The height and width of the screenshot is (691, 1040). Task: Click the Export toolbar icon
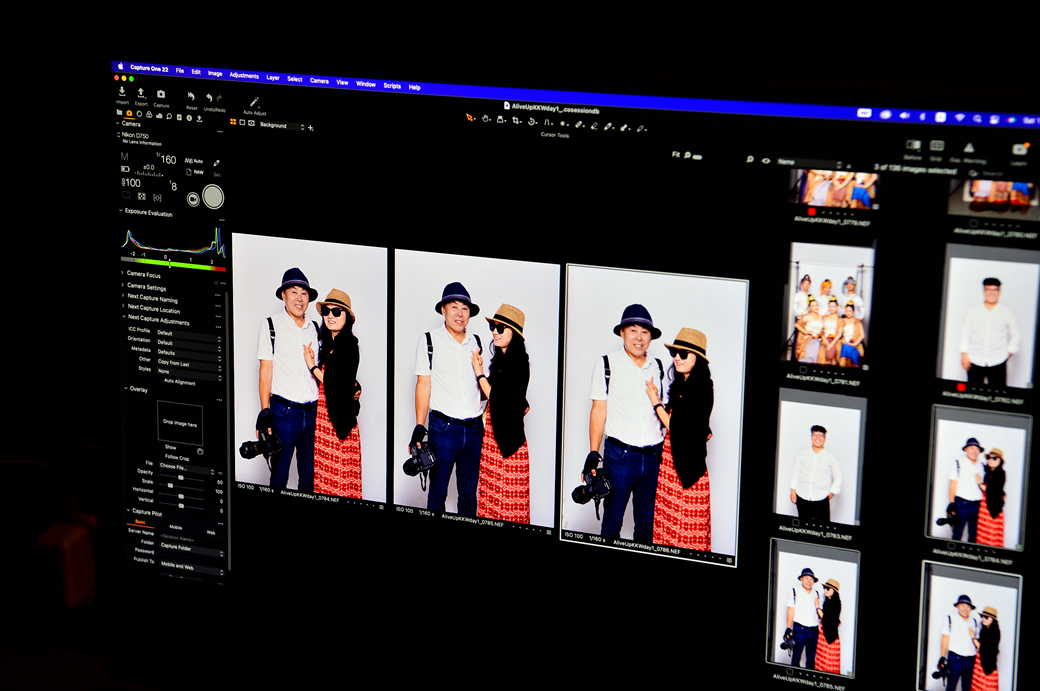coord(141,92)
